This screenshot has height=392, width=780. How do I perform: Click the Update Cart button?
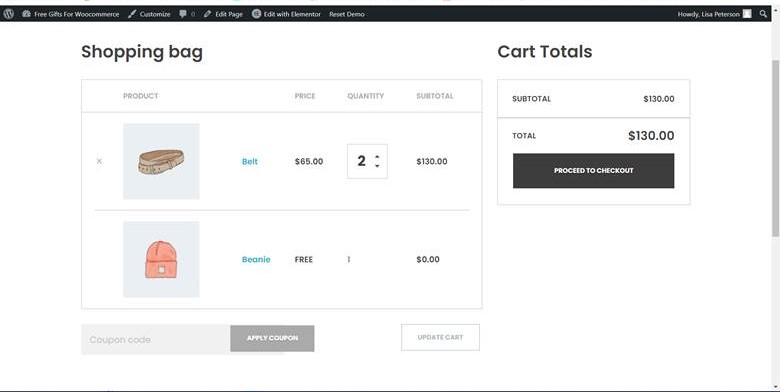click(440, 337)
